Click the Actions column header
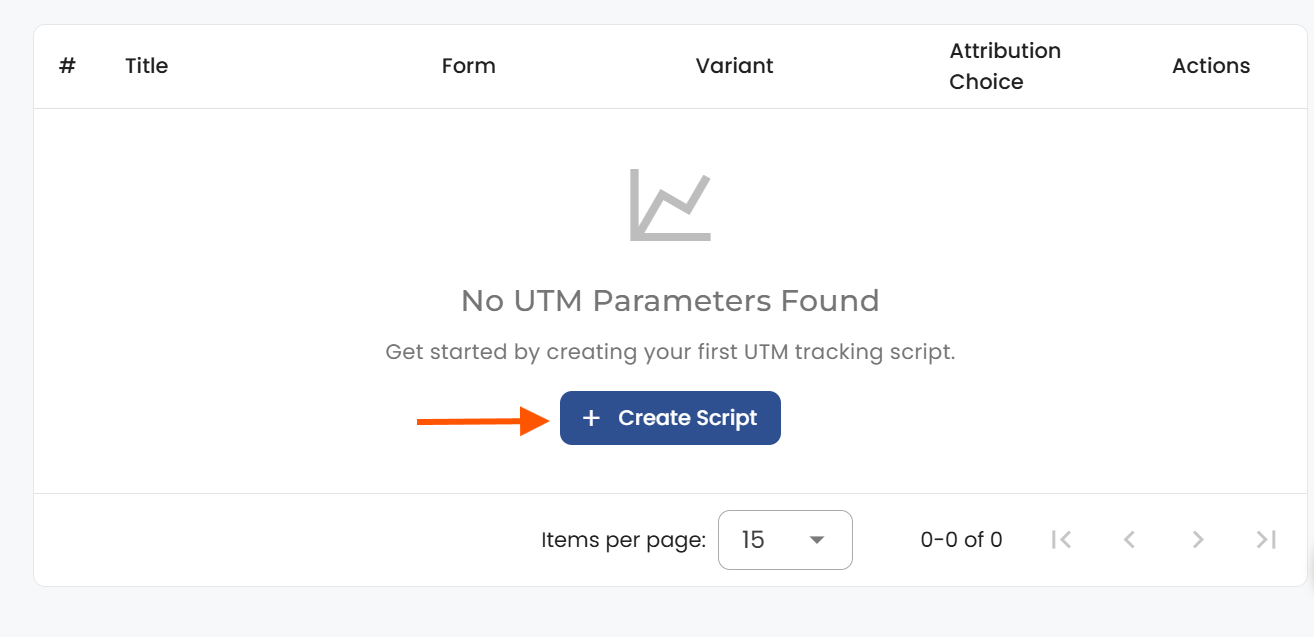This screenshot has width=1314, height=637. coord(1210,66)
